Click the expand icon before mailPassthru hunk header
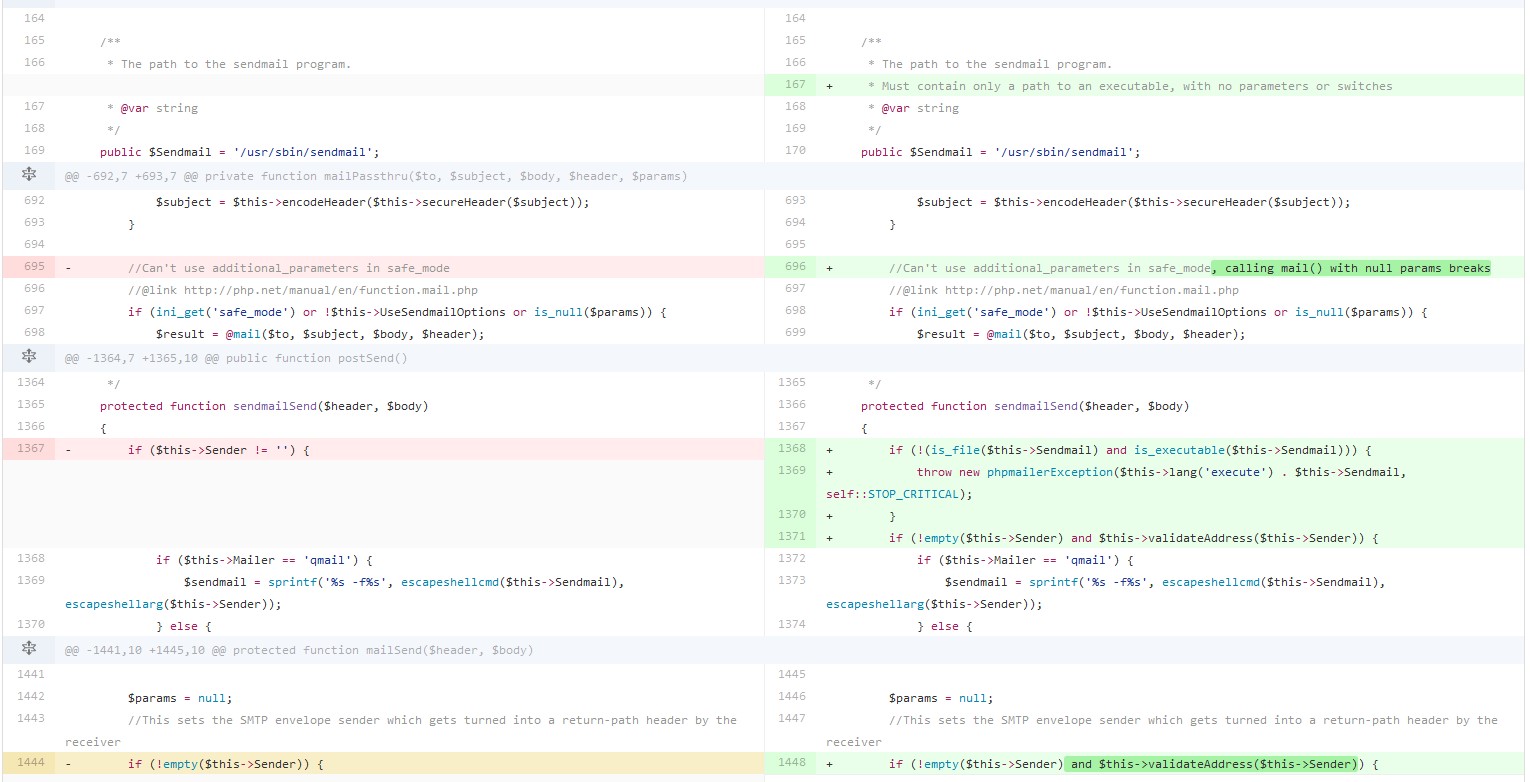1530x782 pixels. click(29, 174)
